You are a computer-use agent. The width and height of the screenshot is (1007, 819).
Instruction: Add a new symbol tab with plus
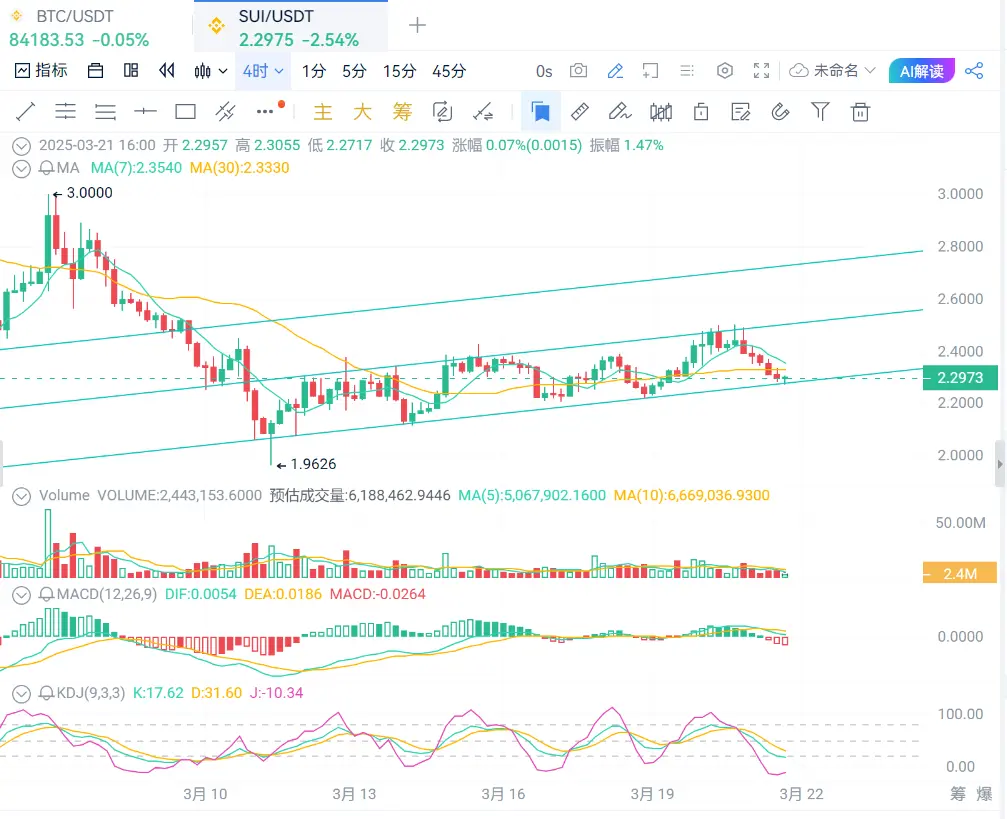click(417, 25)
